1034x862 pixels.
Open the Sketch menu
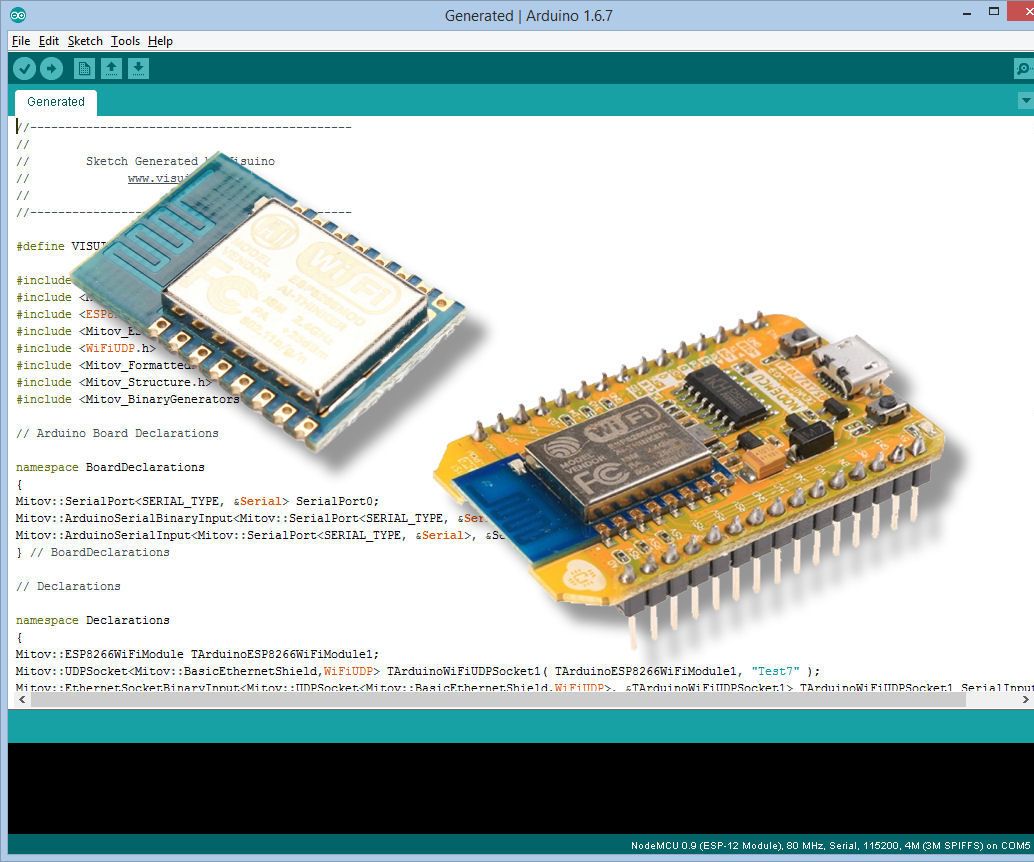[x=85, y=41]
